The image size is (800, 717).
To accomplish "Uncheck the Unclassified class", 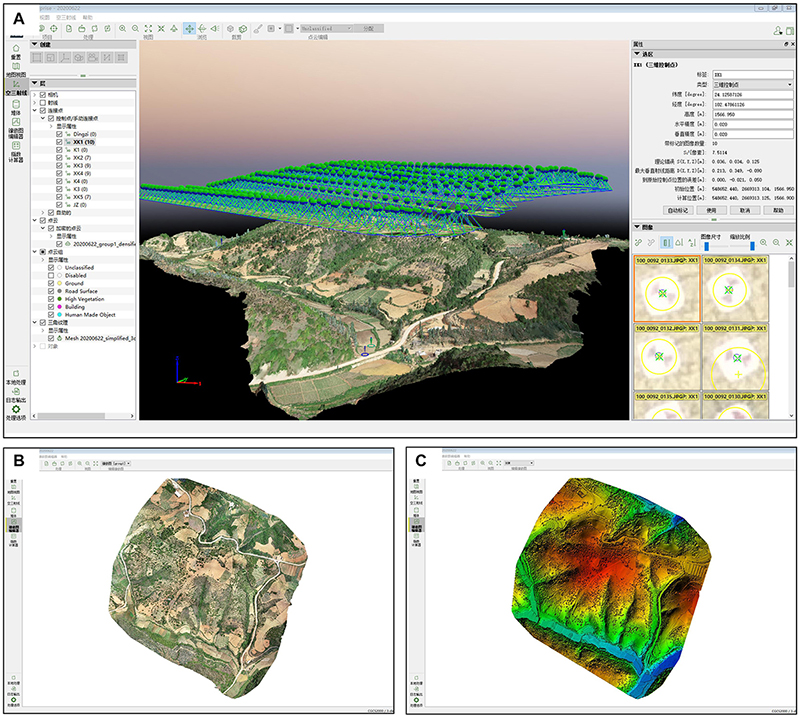I will tap(51, 267).
